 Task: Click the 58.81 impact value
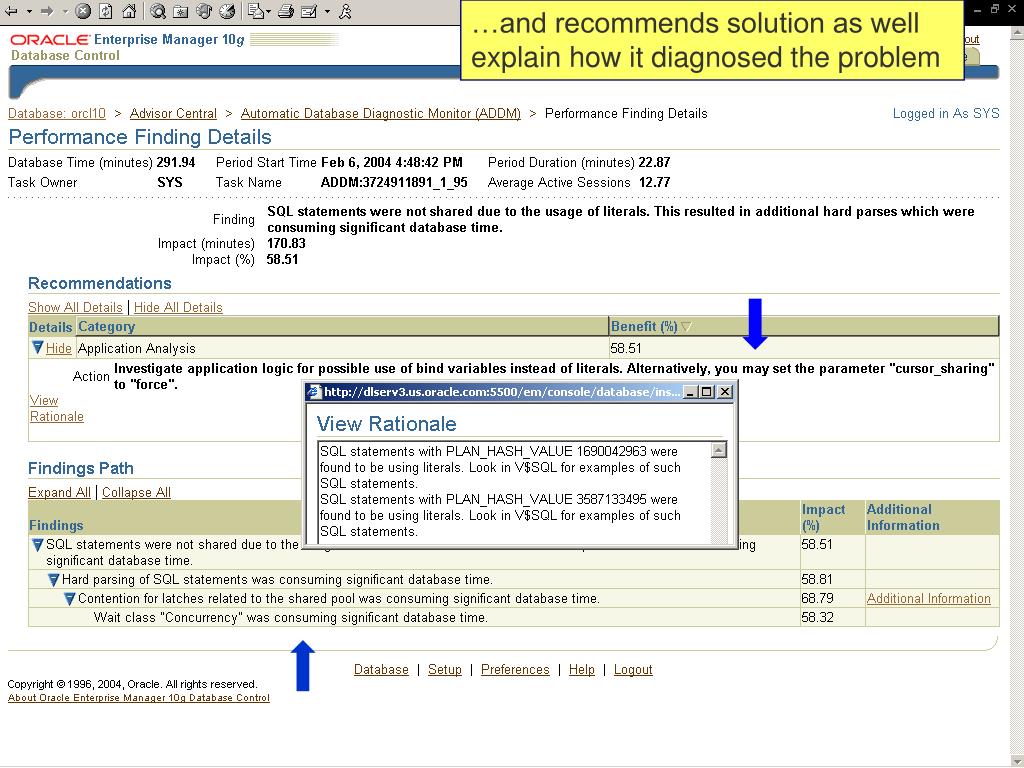click(816, 580)
